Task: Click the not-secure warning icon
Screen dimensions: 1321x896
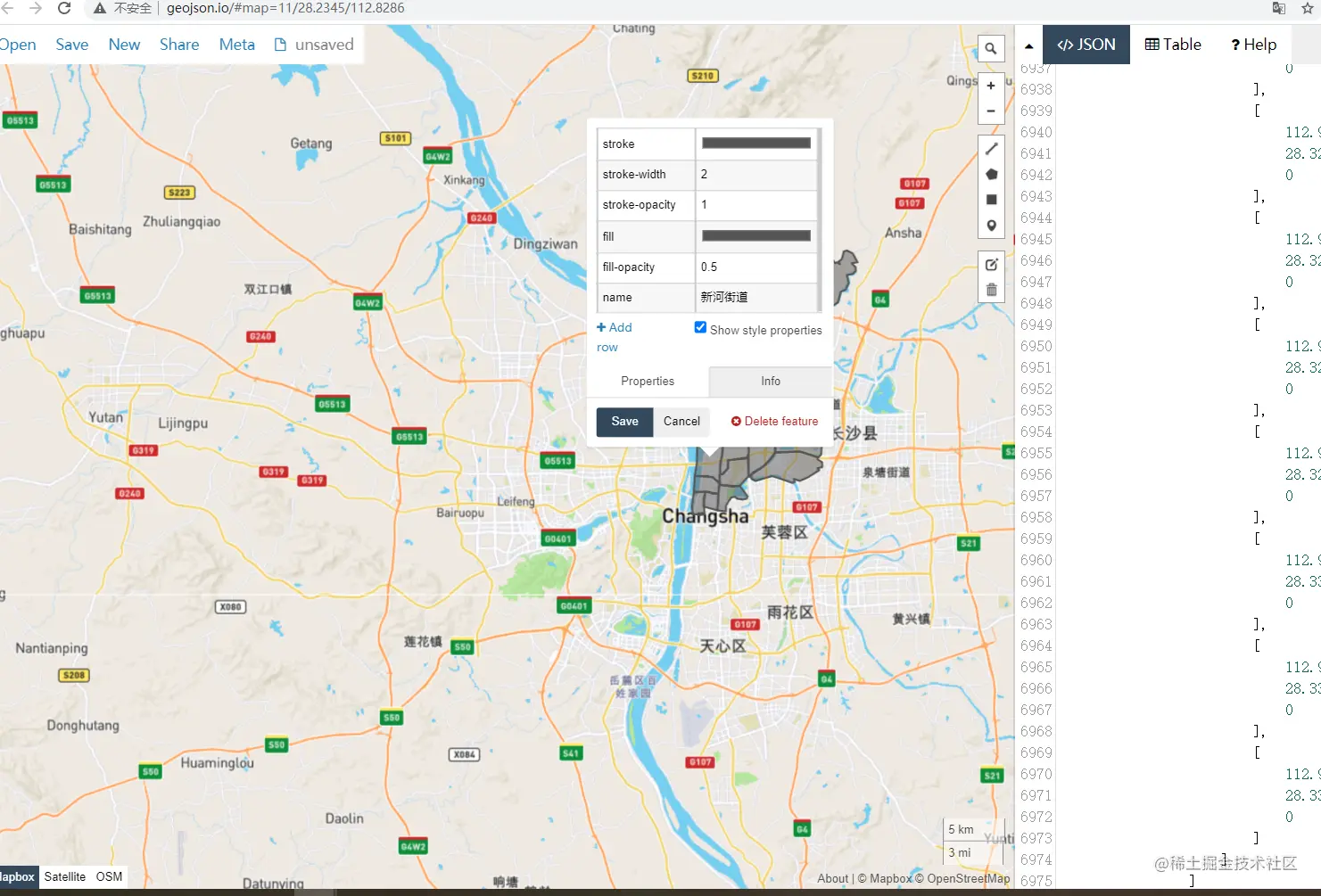Action: (101, 8)
